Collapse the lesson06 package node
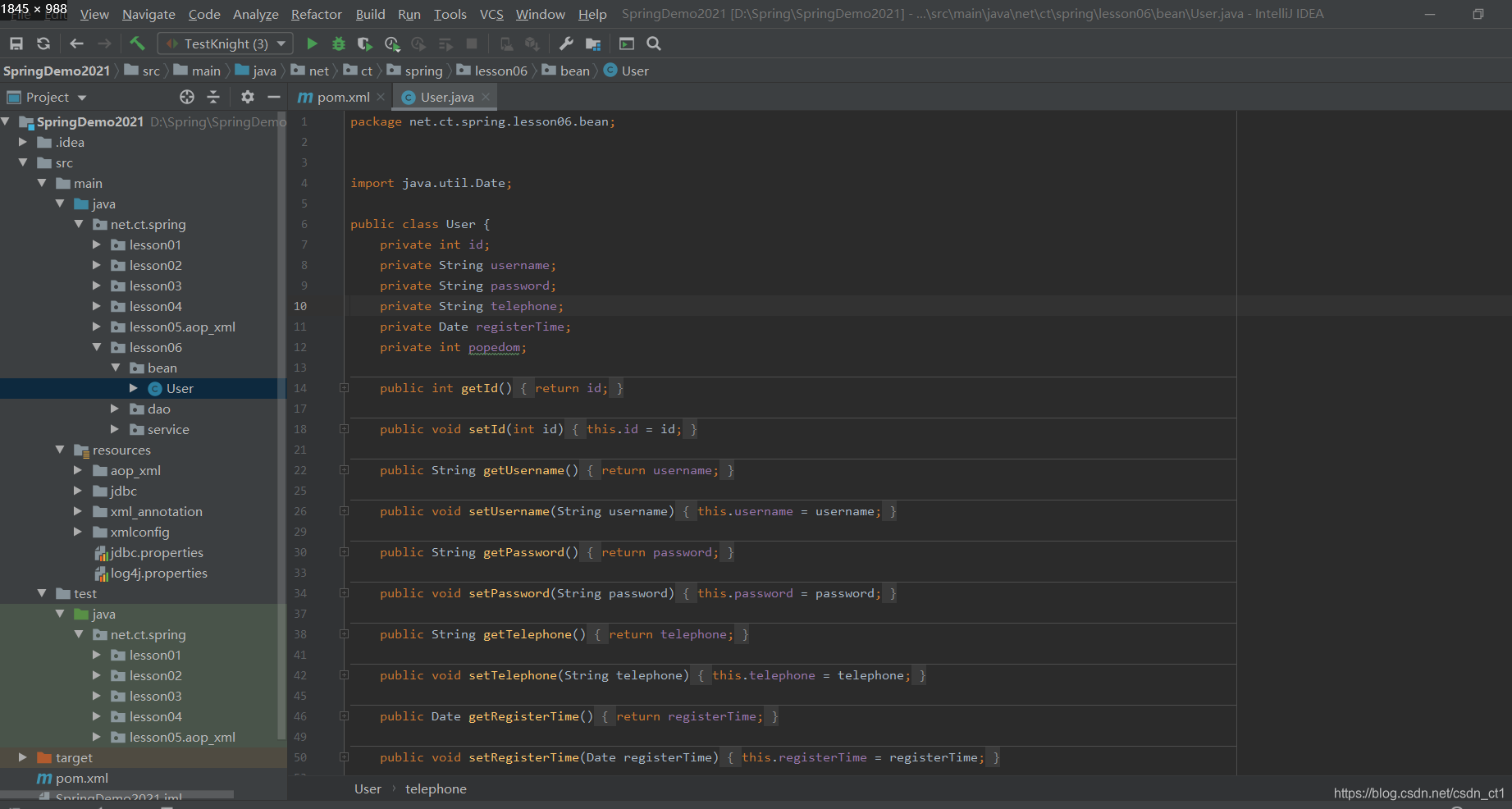 pyautogui.click(x=97, y=347)
